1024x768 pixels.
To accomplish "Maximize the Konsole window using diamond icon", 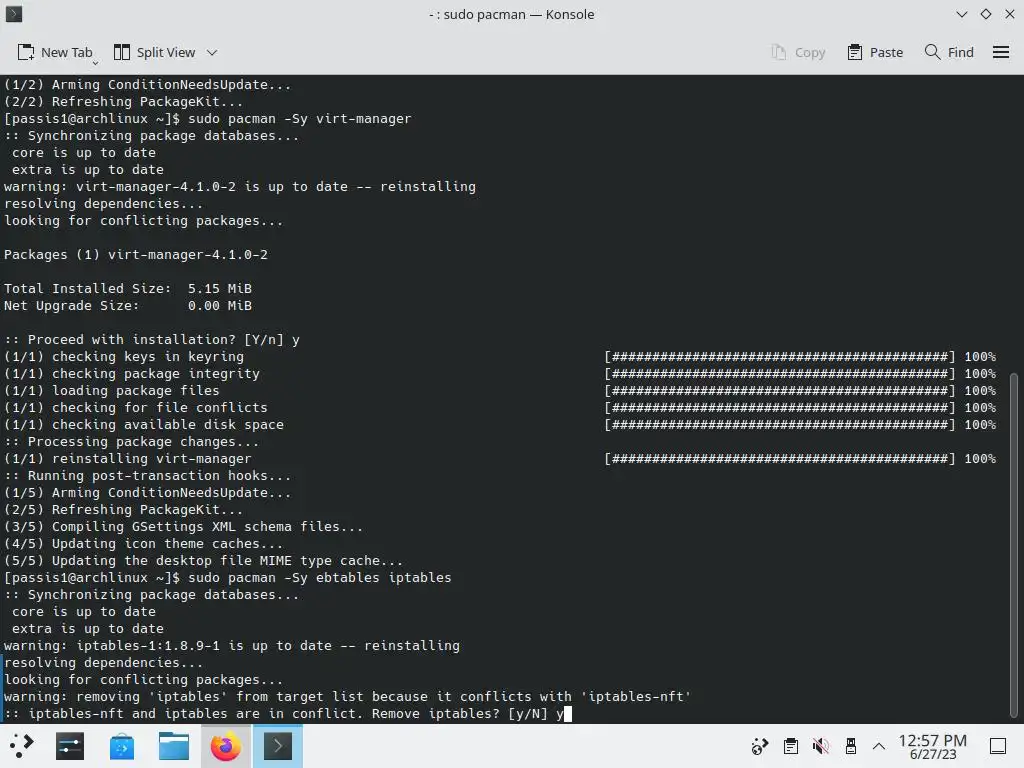I will 985,14.
